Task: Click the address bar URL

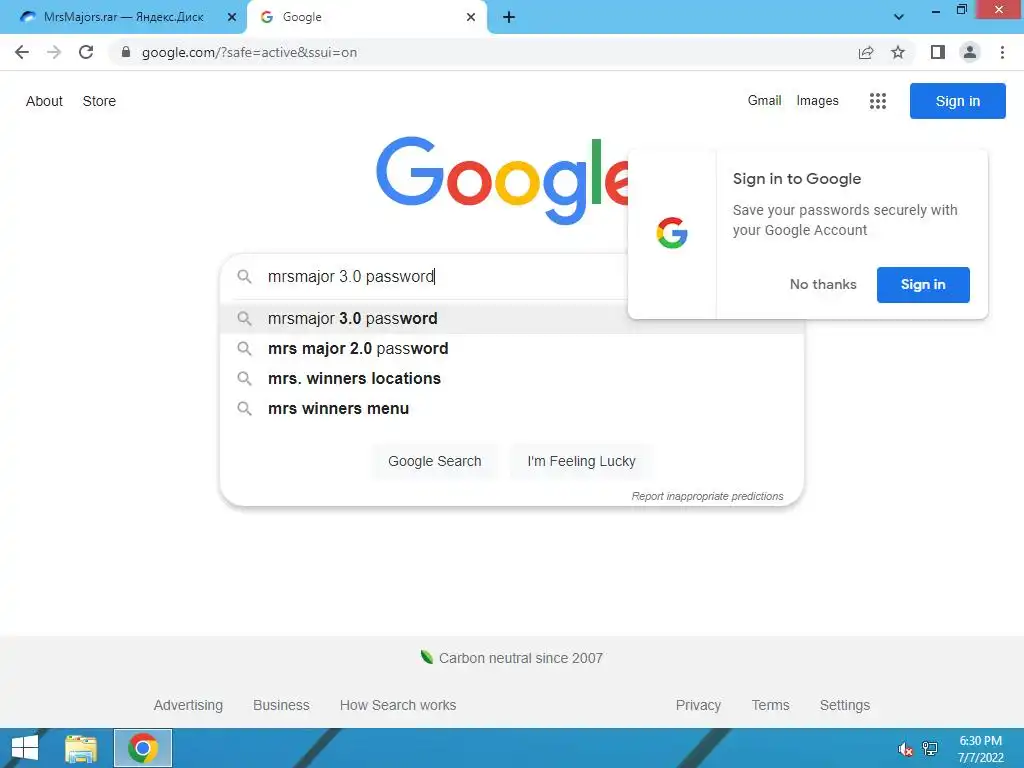Action: click(x=249, y=52)
